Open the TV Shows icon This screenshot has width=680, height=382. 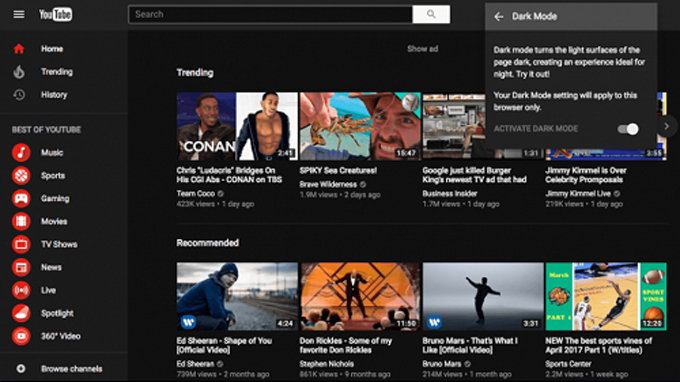point(21,245)
